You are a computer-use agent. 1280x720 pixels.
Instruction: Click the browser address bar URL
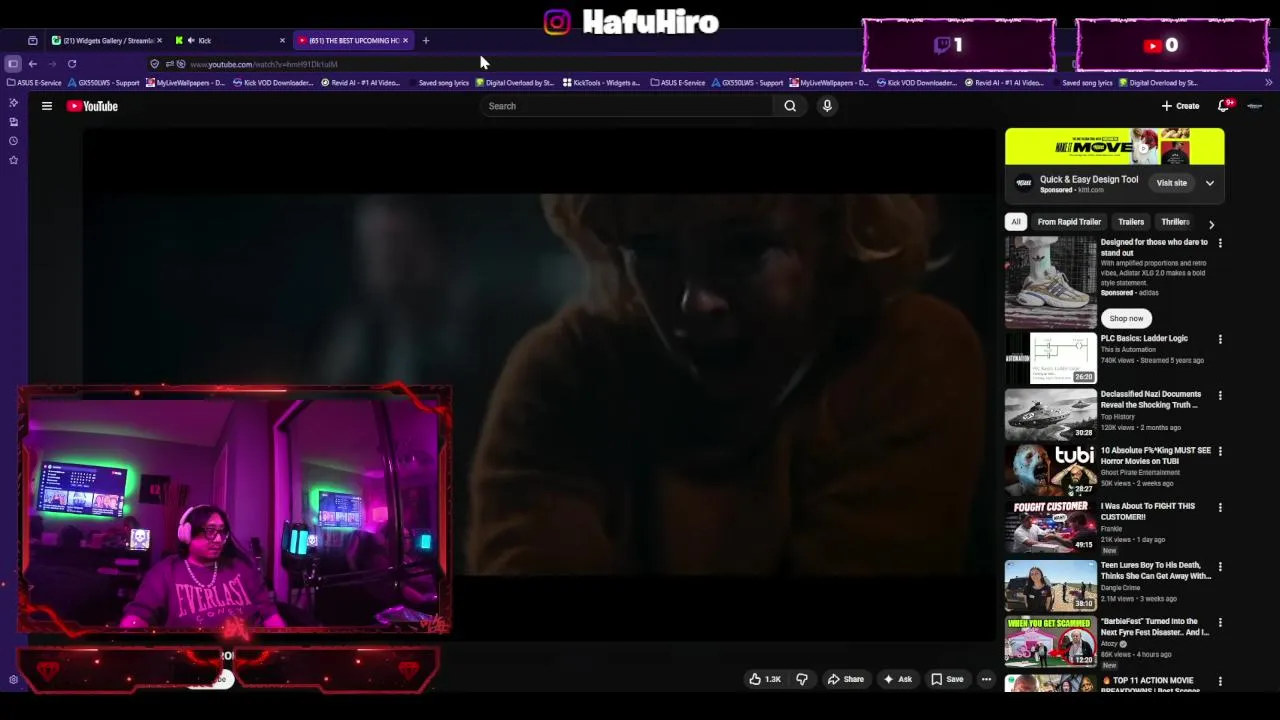click(x=264, y=64)
